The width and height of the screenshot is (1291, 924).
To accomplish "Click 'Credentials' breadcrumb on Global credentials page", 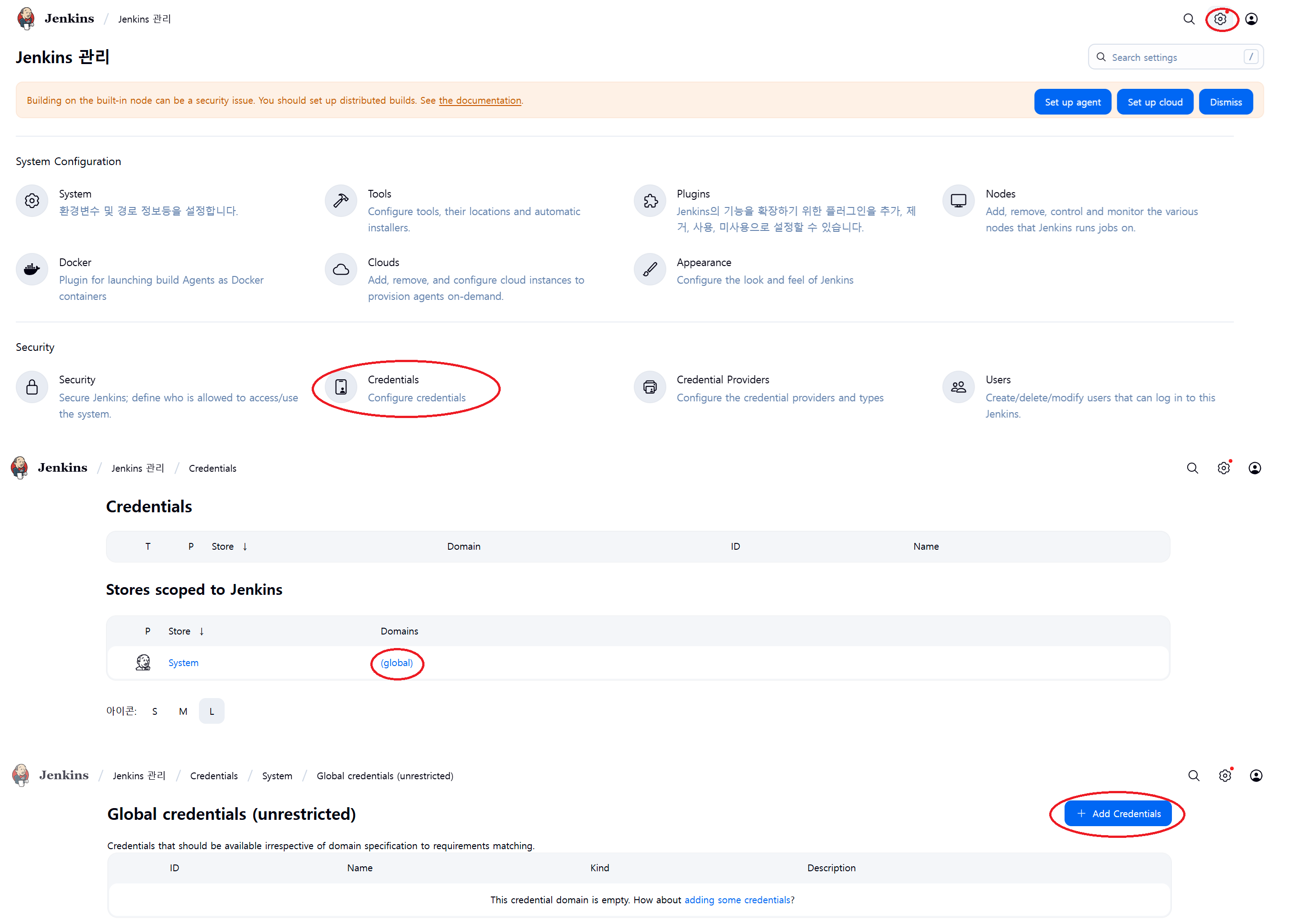I will point(214,776).
